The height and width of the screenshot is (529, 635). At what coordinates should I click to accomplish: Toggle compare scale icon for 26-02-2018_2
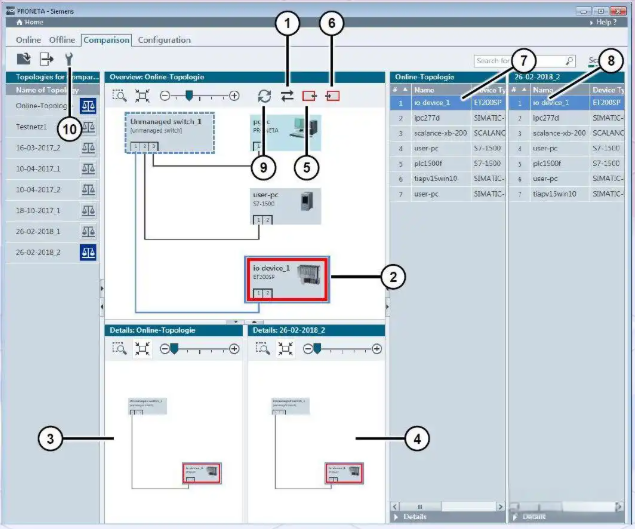click(88, 253)
